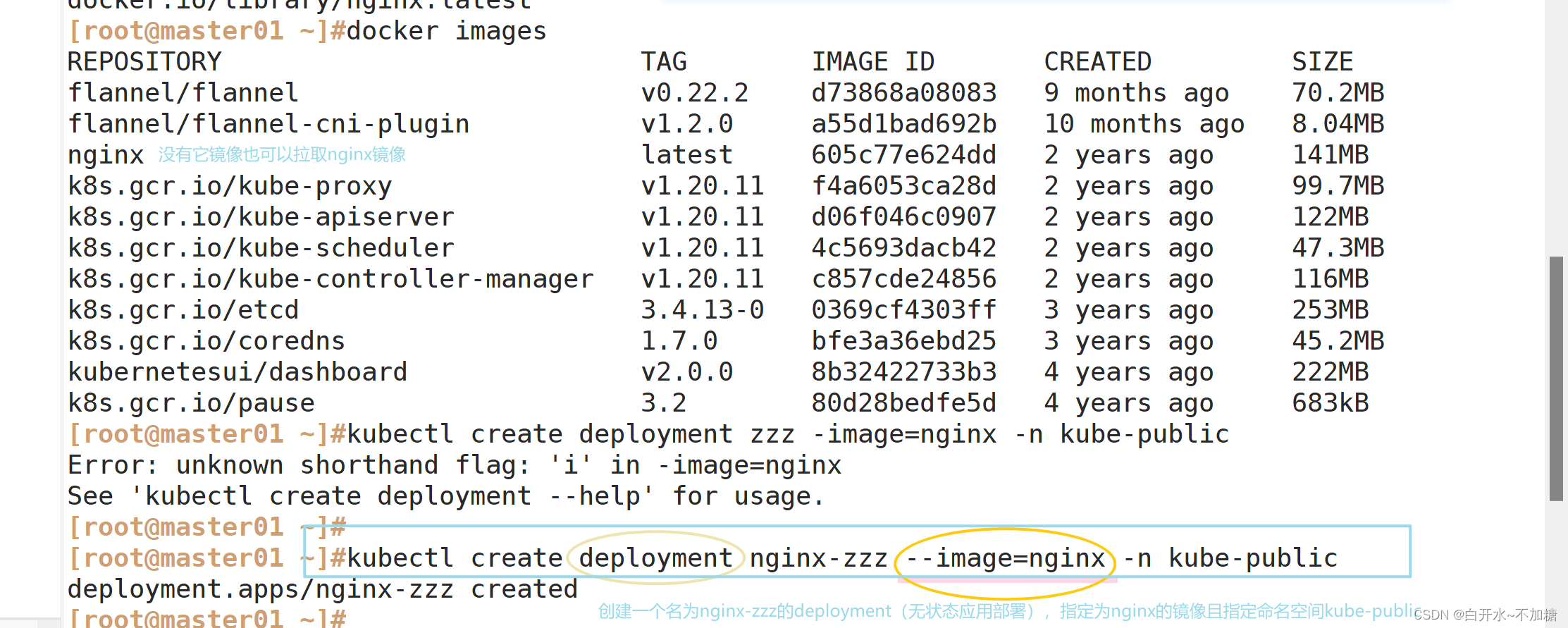Click size 122MB of kube-apiserver
This screenshot has height=628, width=1568.
click(1331, 217)
